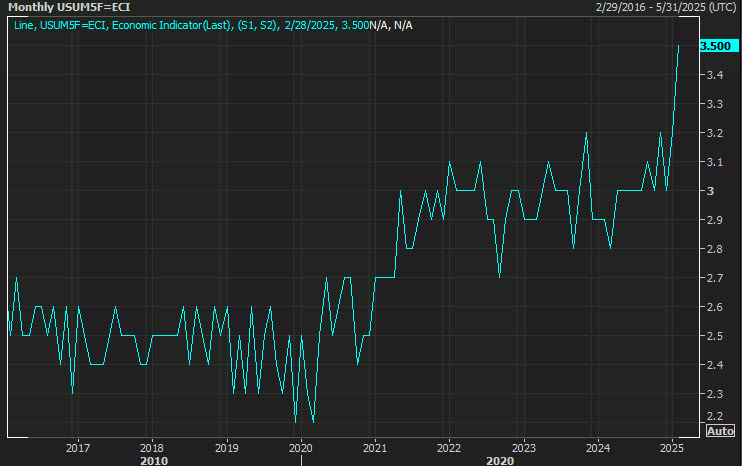742x466 pixels.
Task: Click the 2022 year label on the time axis
Action: [450, 448]
